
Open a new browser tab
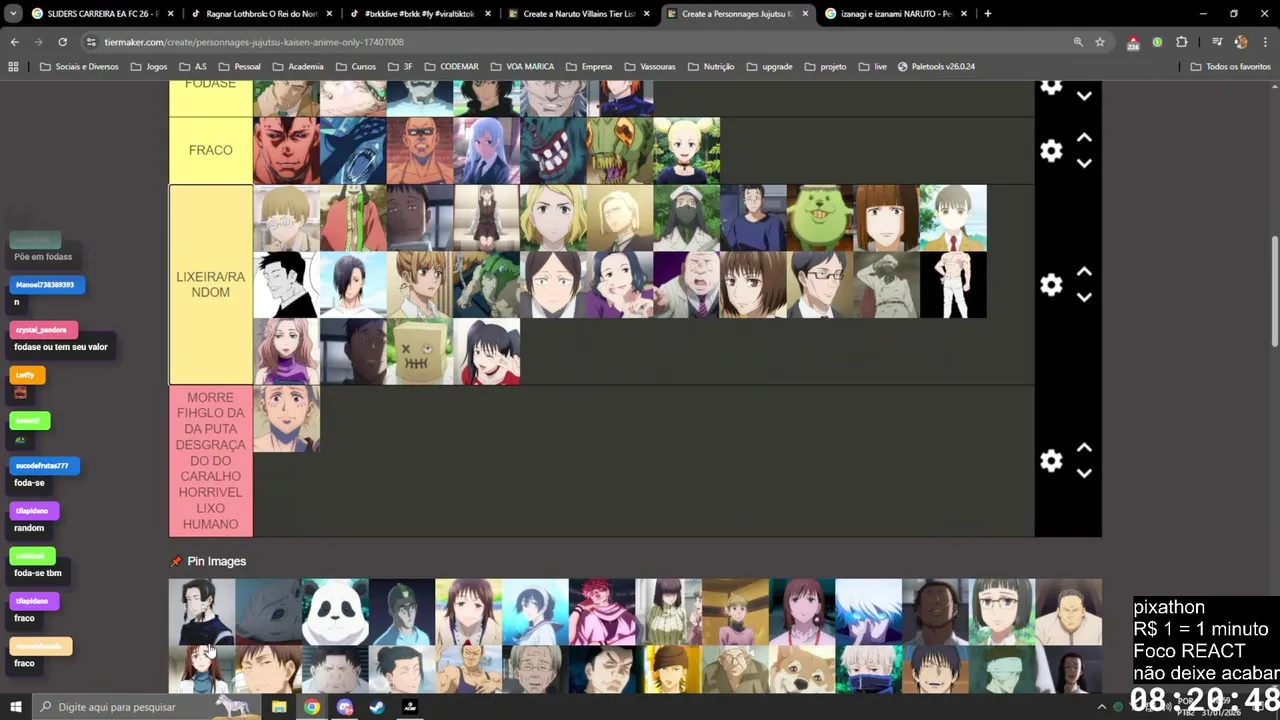988,14
